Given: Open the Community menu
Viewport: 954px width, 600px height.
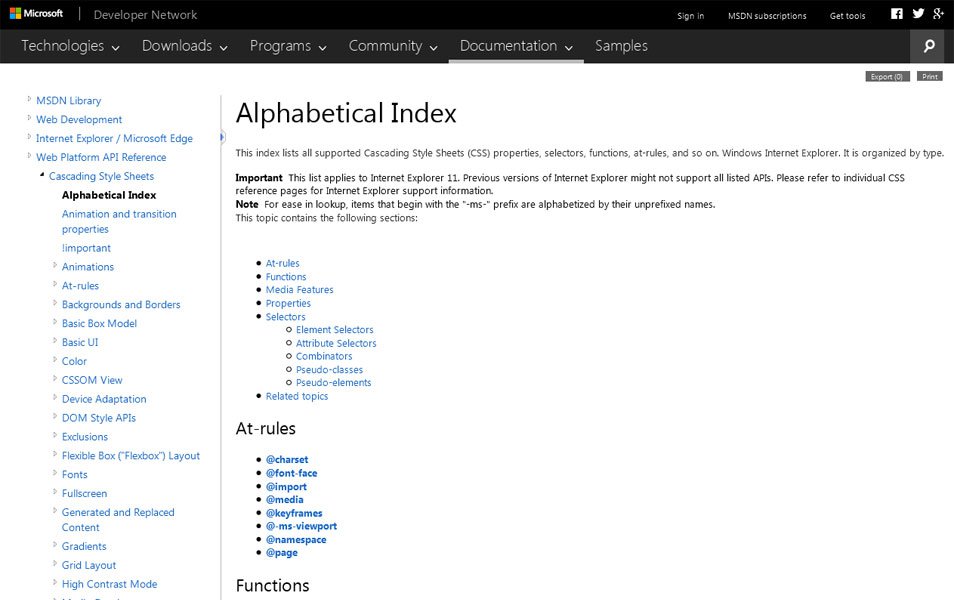Looking at the screenshot, I should click(x=386, y=46).
